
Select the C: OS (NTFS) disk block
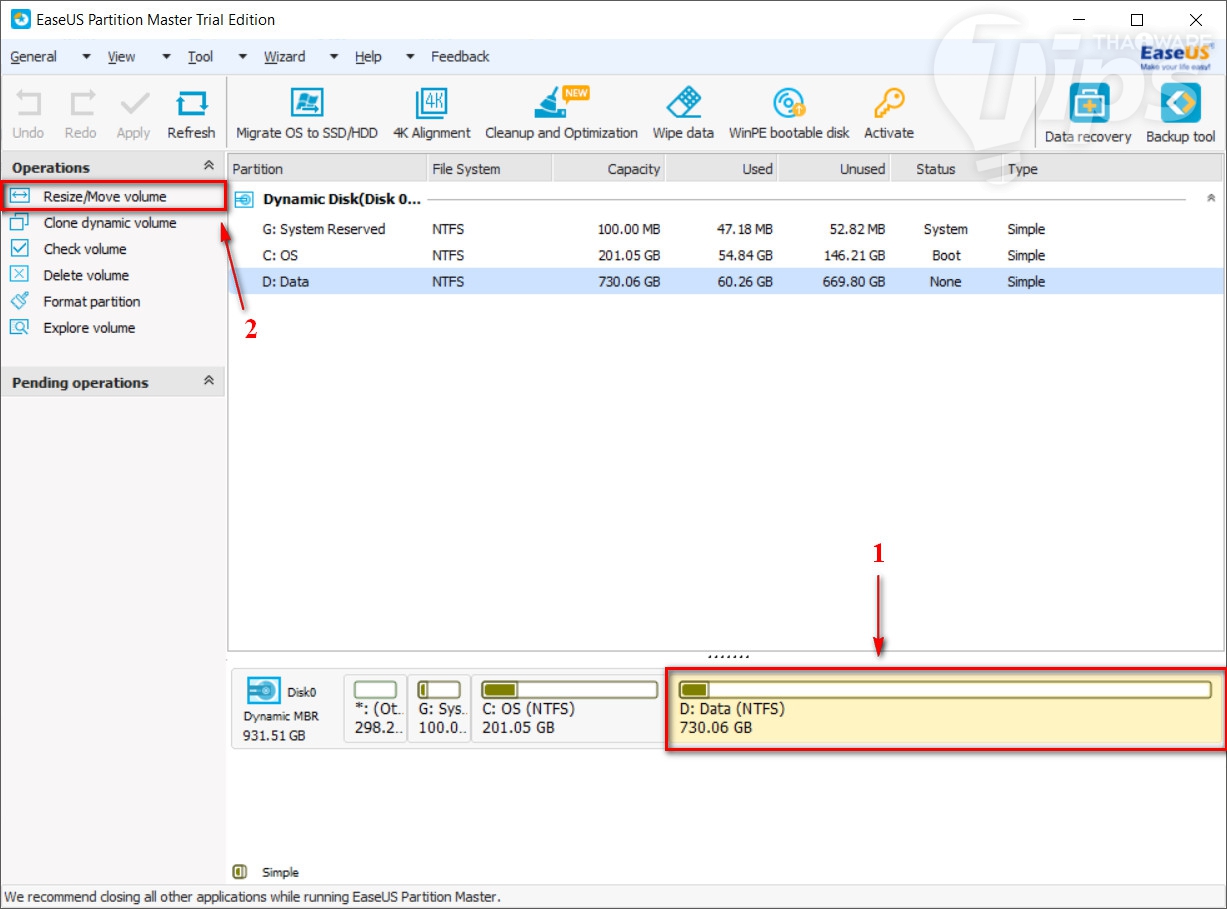click(568, 708)
